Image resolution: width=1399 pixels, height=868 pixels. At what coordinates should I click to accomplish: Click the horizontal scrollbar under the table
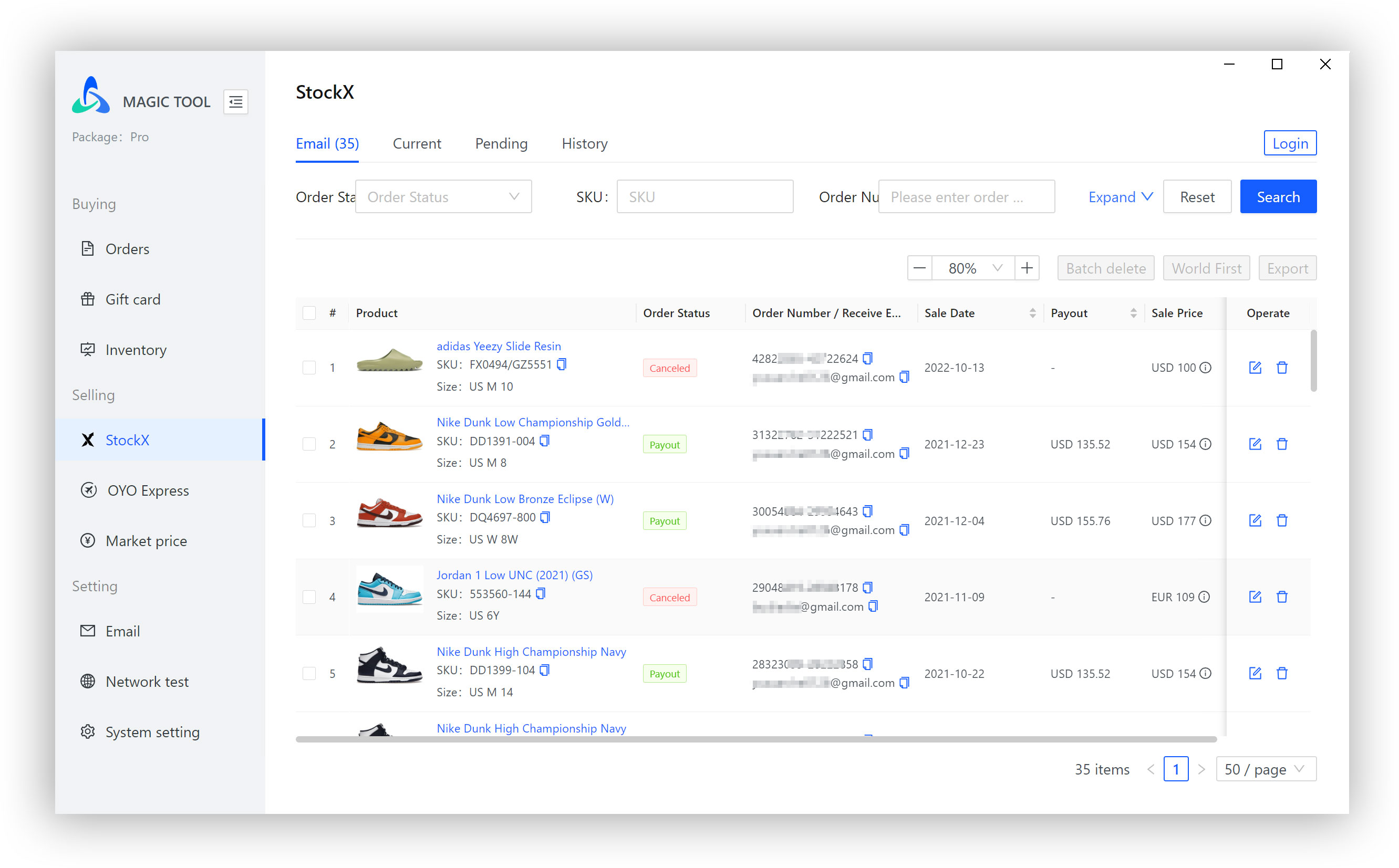tap(755, 739)
